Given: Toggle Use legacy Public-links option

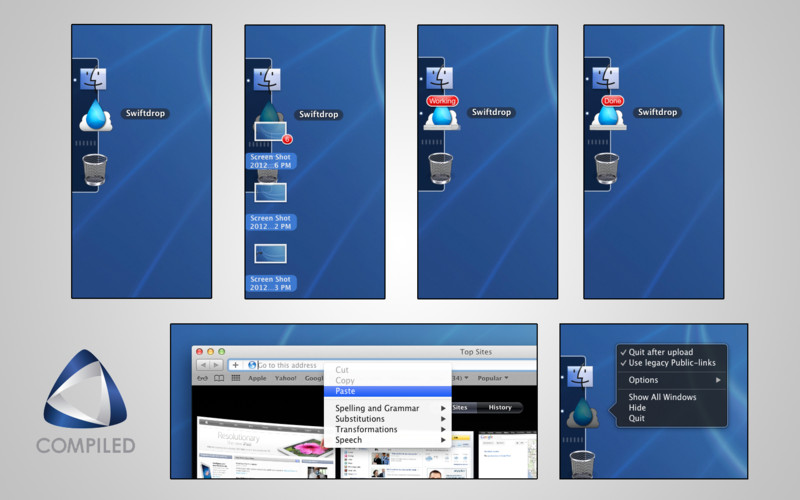Looking at the screenshot, I should point(671,363).
